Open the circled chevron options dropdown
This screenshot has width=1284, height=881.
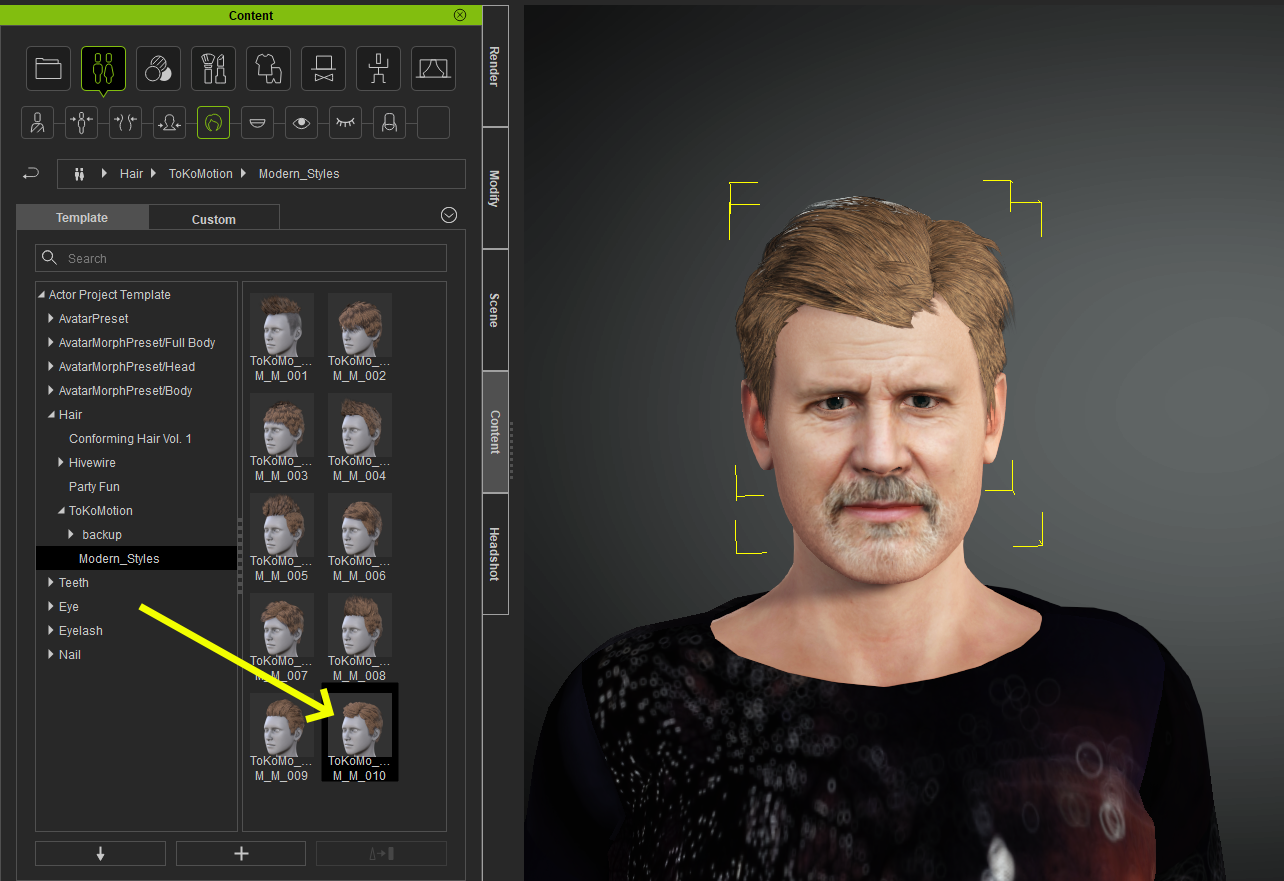(x=449, y=215)
